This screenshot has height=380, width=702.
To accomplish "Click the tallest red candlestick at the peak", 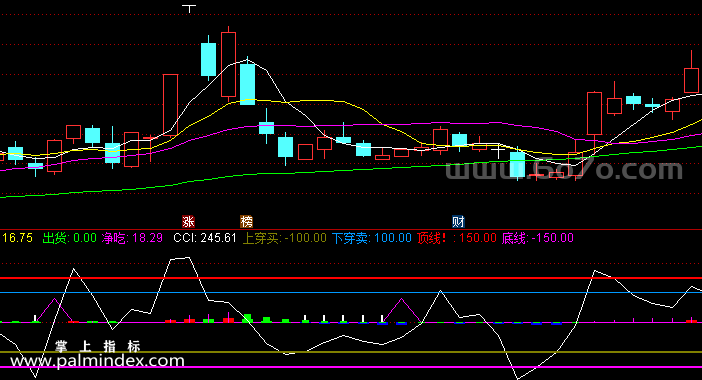I will click(228, 64).
